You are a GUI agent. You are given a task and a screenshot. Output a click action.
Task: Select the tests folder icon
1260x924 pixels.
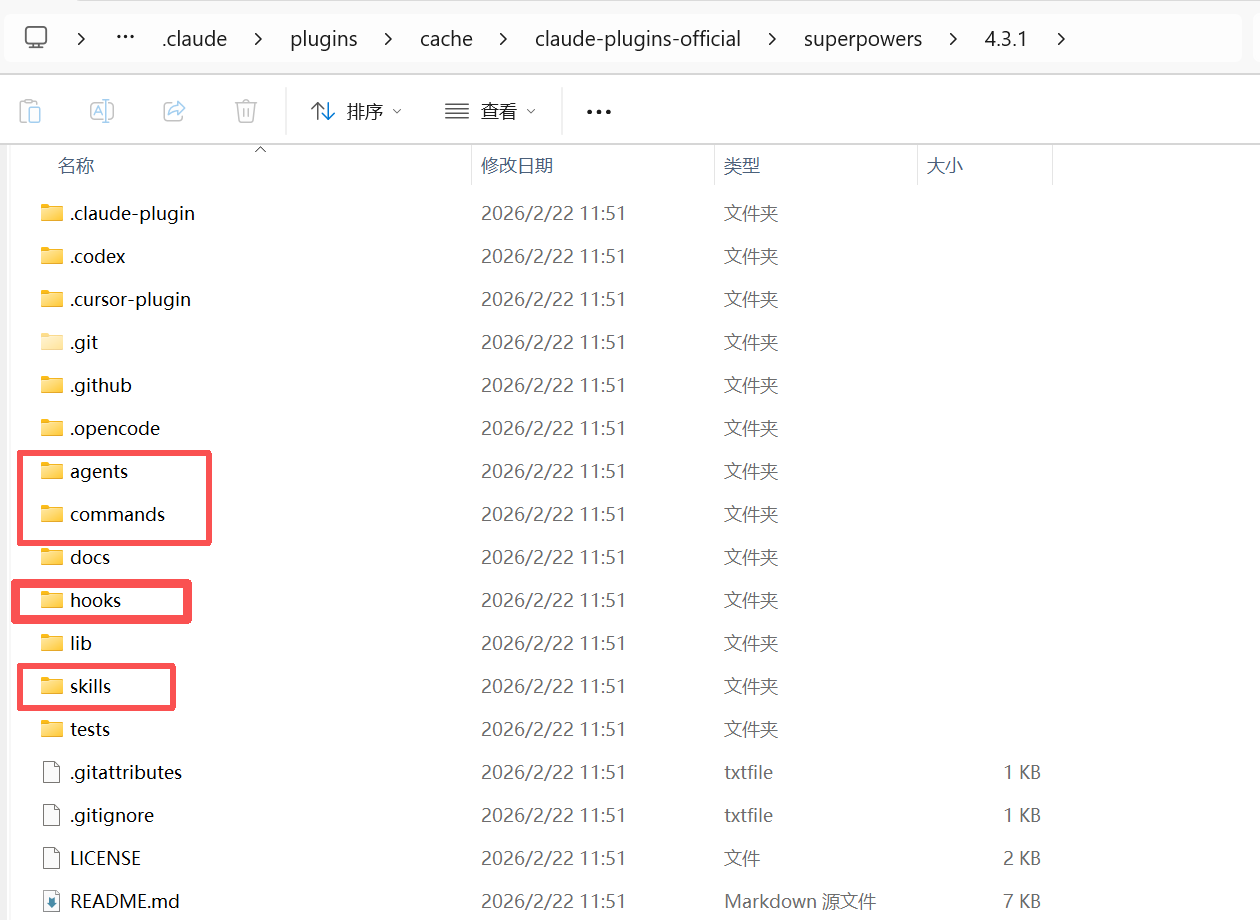(52, 729)
